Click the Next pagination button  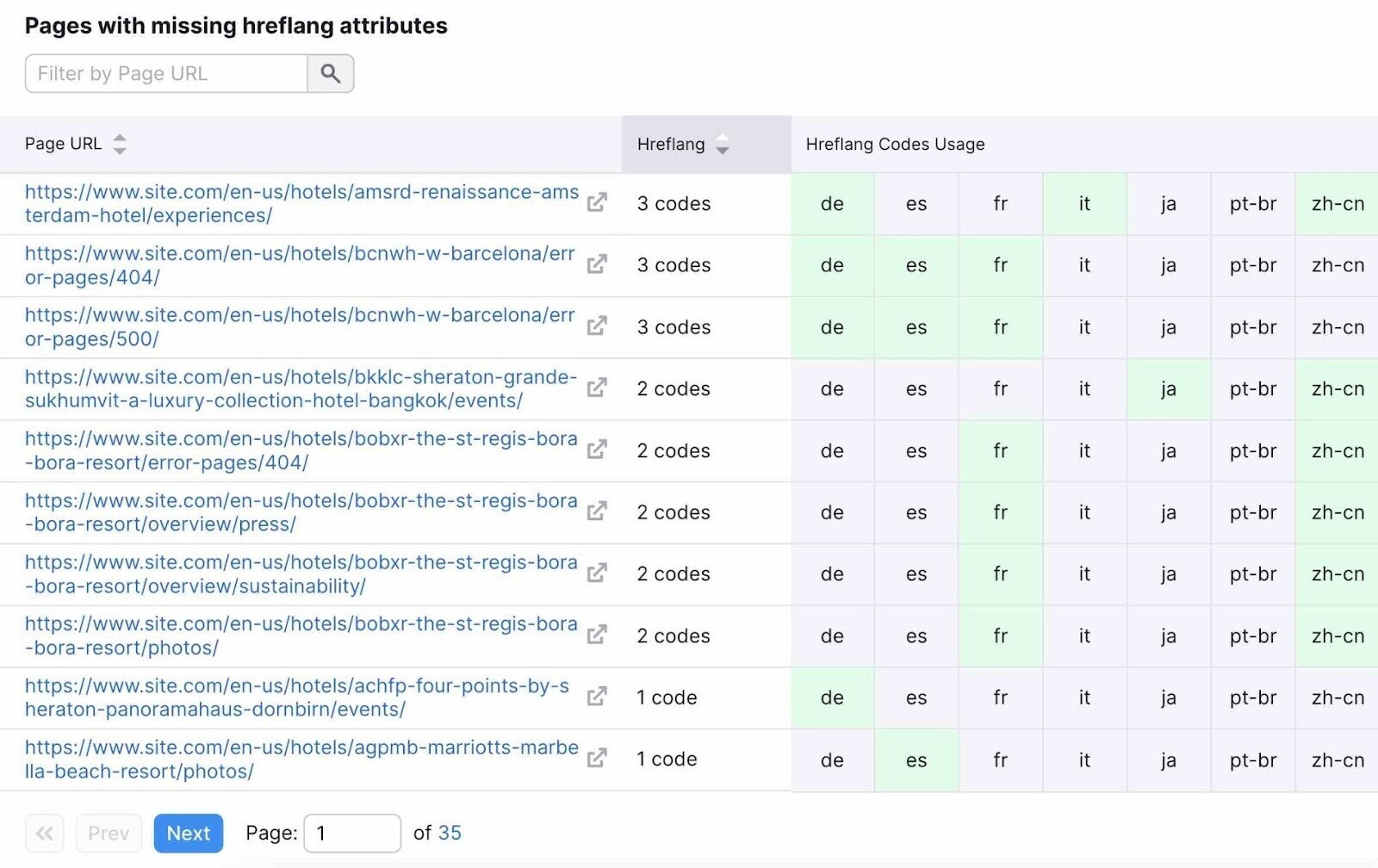click(188, 833)
